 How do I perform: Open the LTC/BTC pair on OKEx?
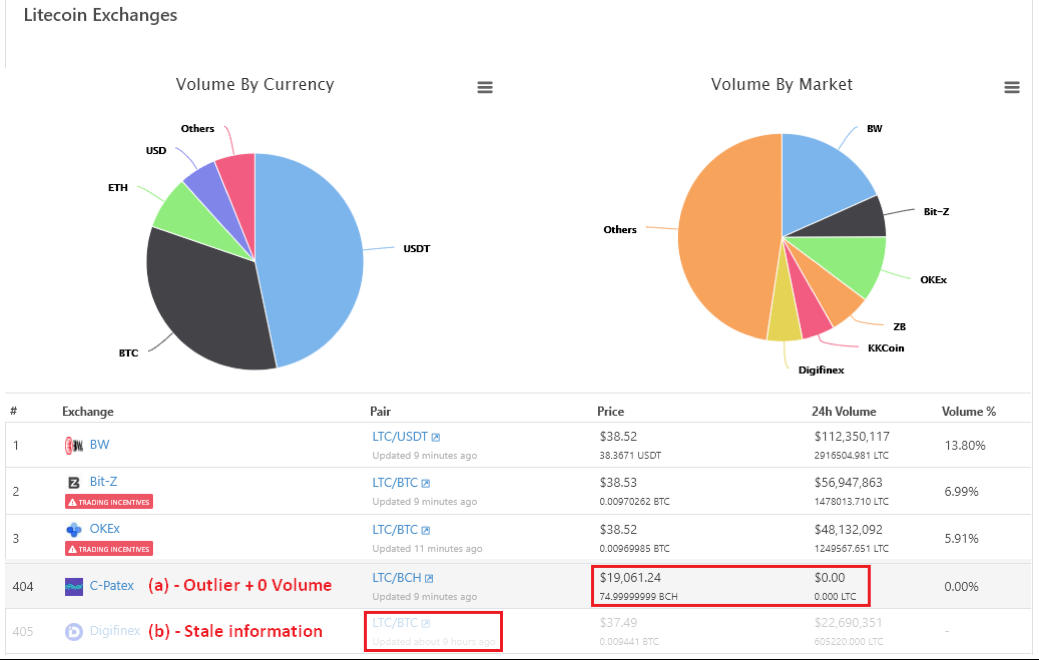pos(395,530)
